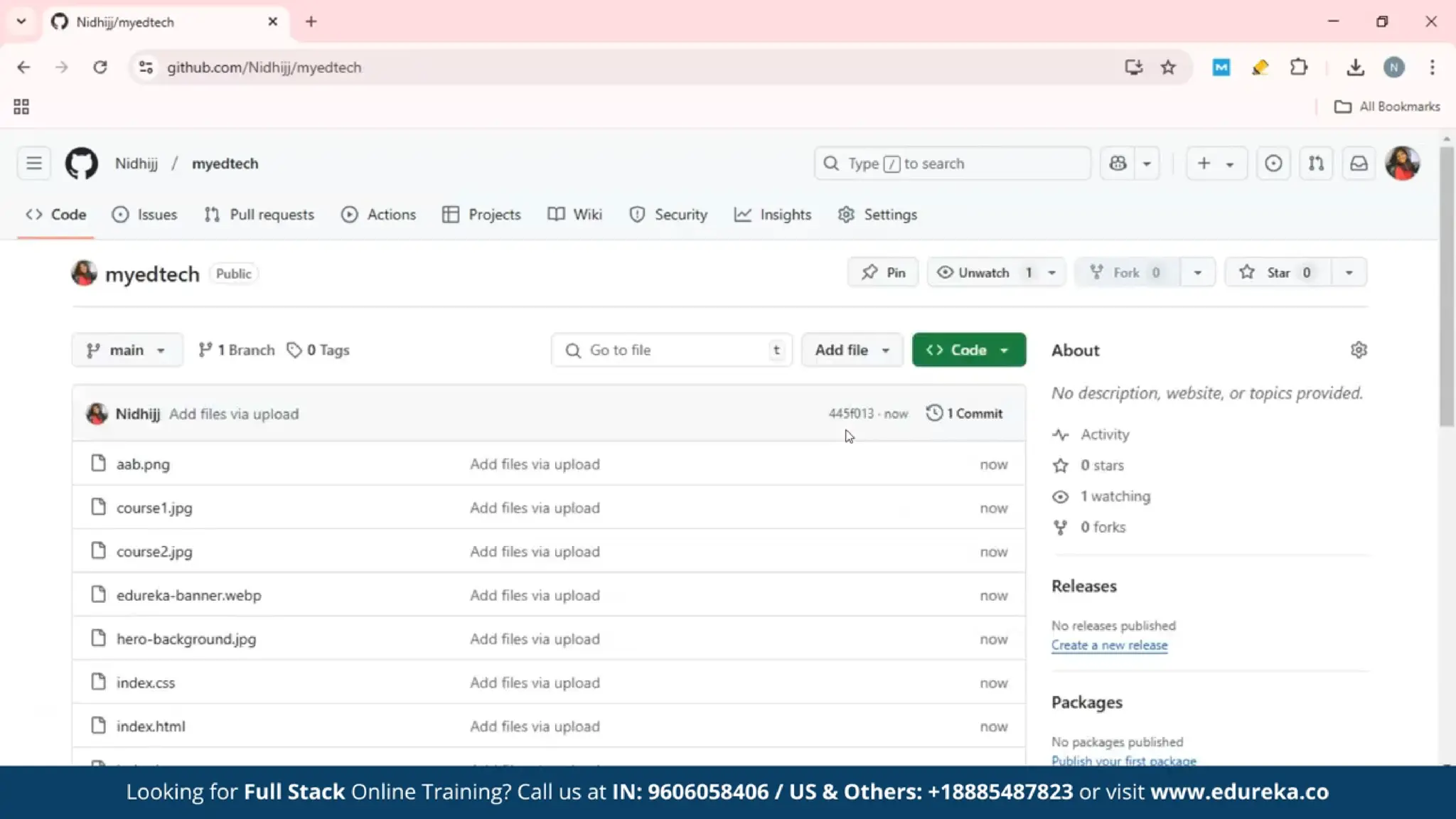
Task: Bookmark this page with star icon
Action: click(x=1168, y=67)
